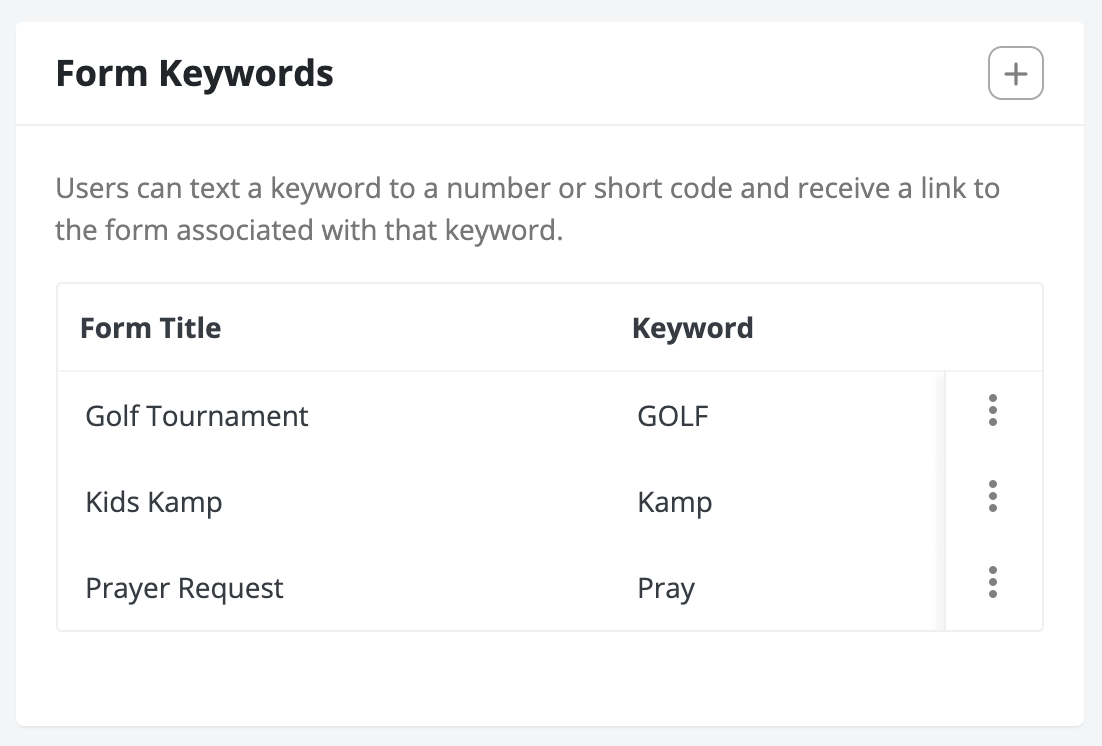This screenshot has width=1102, height=746.
Task: Select the Kids Kamp form title
Action: click(x=154, y=502)
